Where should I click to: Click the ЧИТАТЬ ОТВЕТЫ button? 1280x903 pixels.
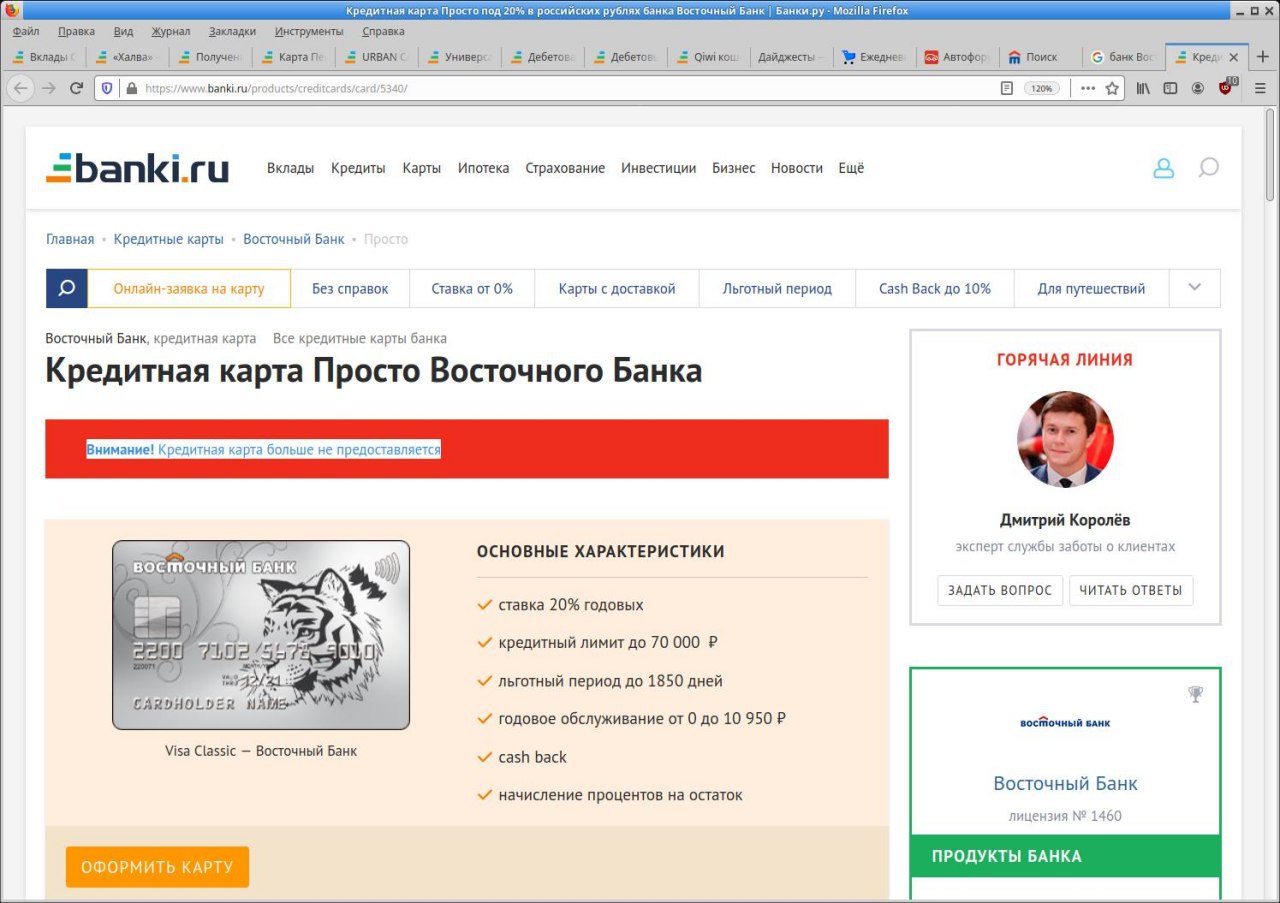point(1131,590)
